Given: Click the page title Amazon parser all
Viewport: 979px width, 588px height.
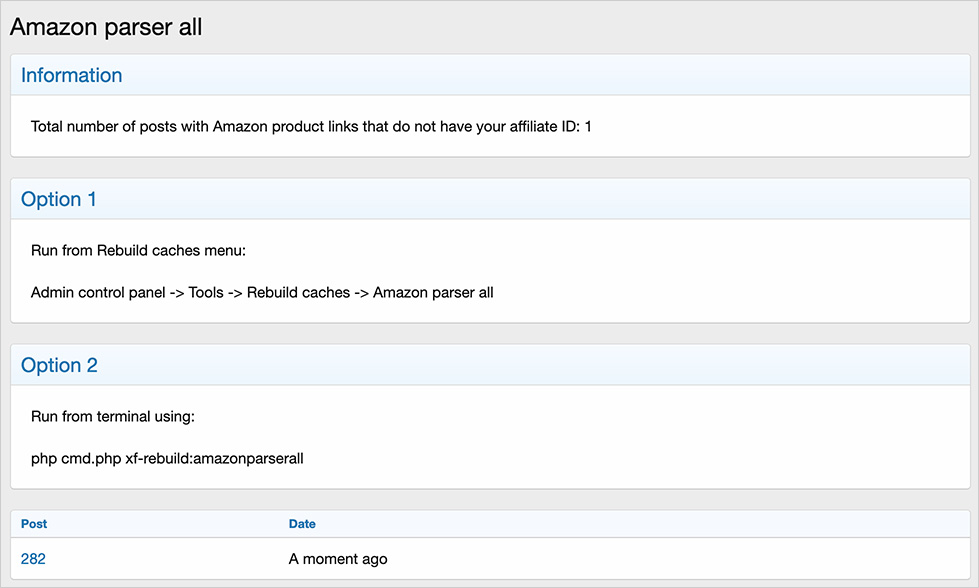Looking at the screenshot, I should click(x=106, y=27).
